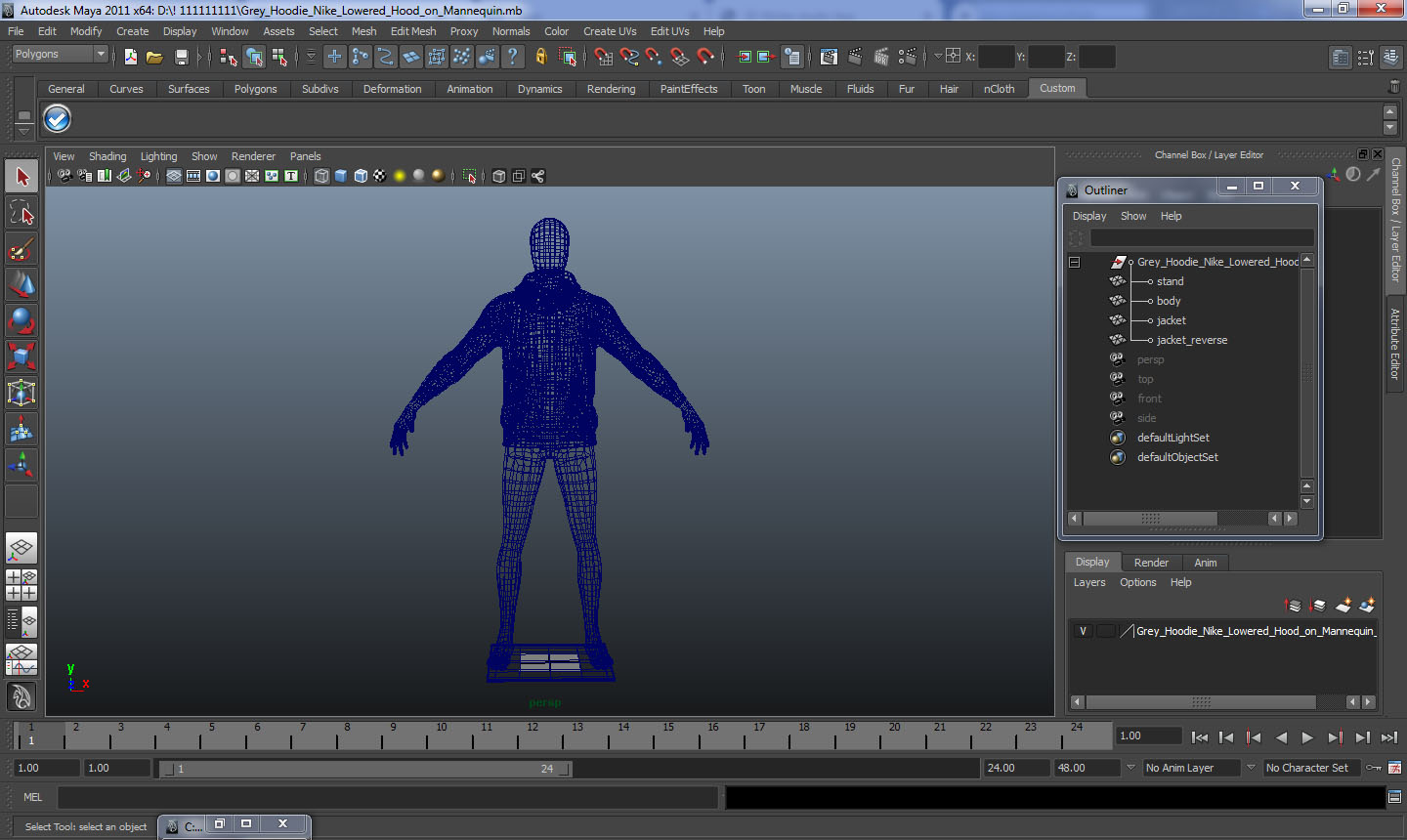Viewport: 1407px width, 840px height.
Task: Toggle visibility V box of the layer
Action: point(1083,631)
